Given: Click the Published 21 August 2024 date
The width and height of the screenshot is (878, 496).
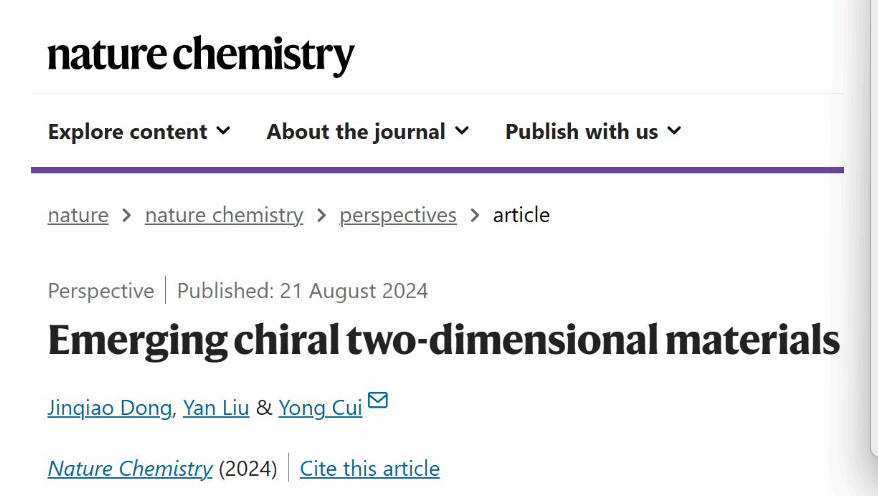Looking at the screenshot, I should [302, 291].
